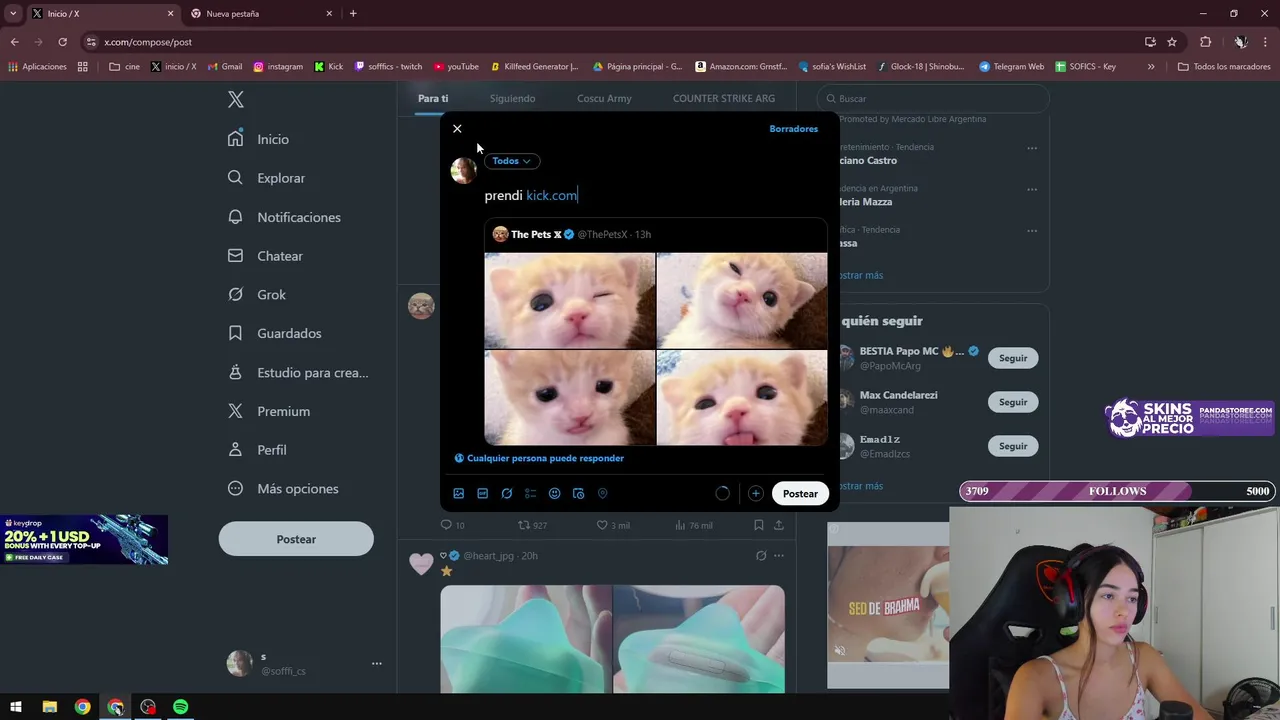Follow BESTIA Papo MC
Screen dimensions: 1280x720
pyautogui.click(x=1013, y=358)
